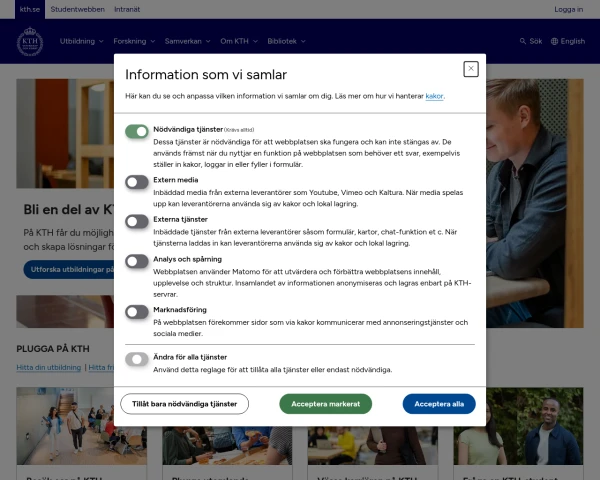600x480 pixels.
Task: Toggle Ändra för alla tjänster switch
Action: [x=137, y=359]
